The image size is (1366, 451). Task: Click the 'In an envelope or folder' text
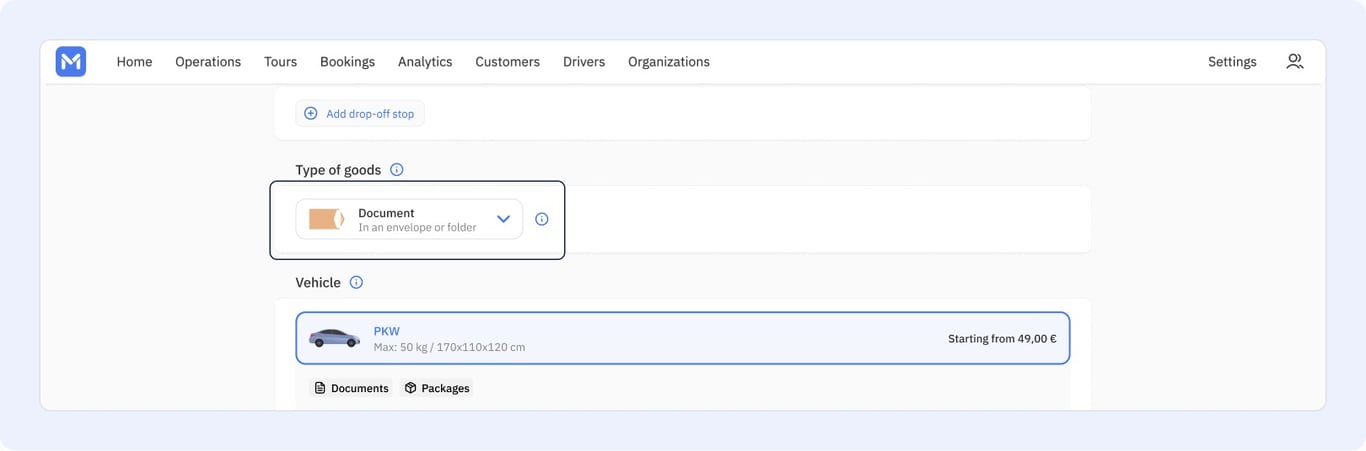tap(417, 227)
